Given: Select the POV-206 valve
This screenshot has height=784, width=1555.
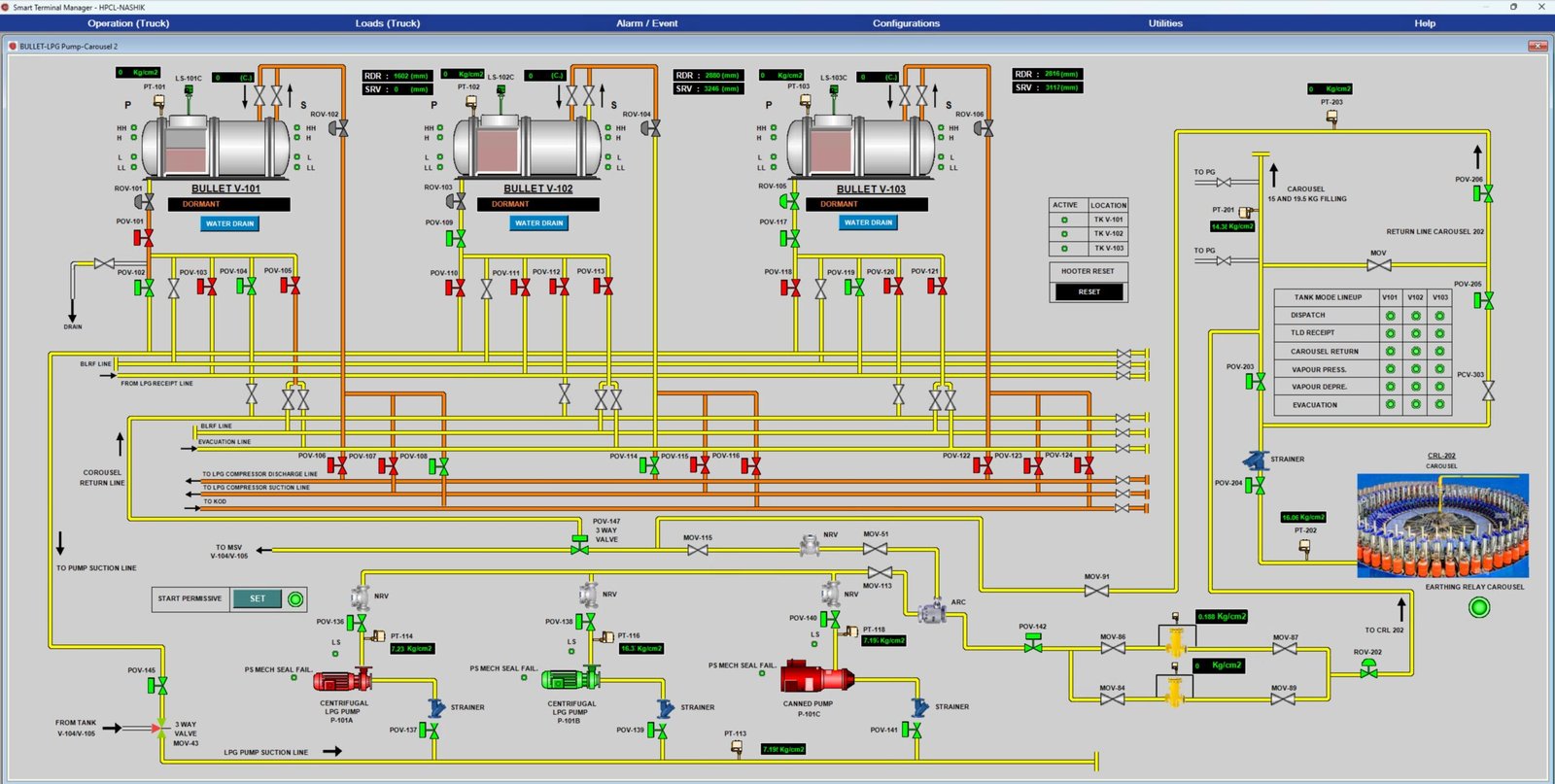Looking at the screenshot, I should 1482,193.
